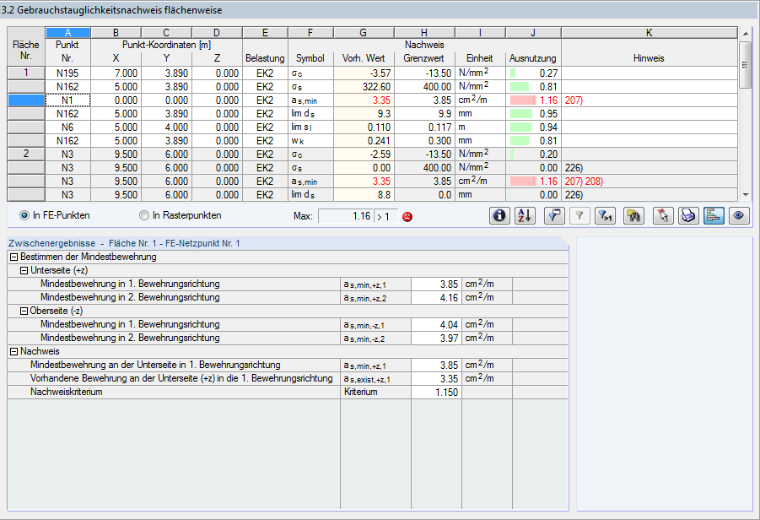Click the symbol cell wk
Viewport: 760px width, 520px height.
point(310,141)
